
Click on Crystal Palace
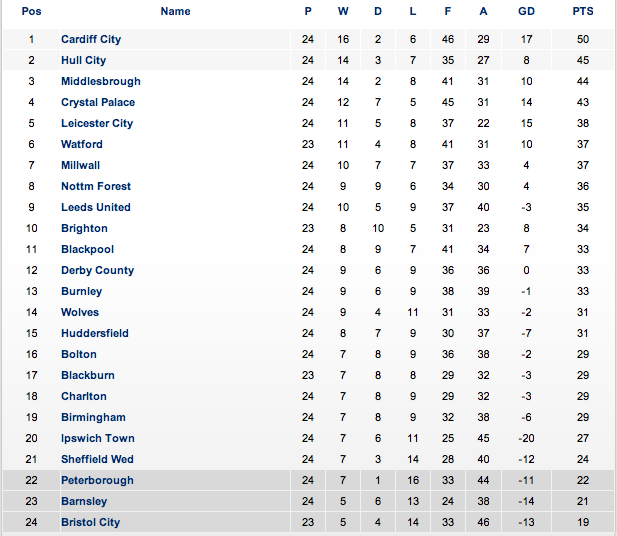click(98, 102)
